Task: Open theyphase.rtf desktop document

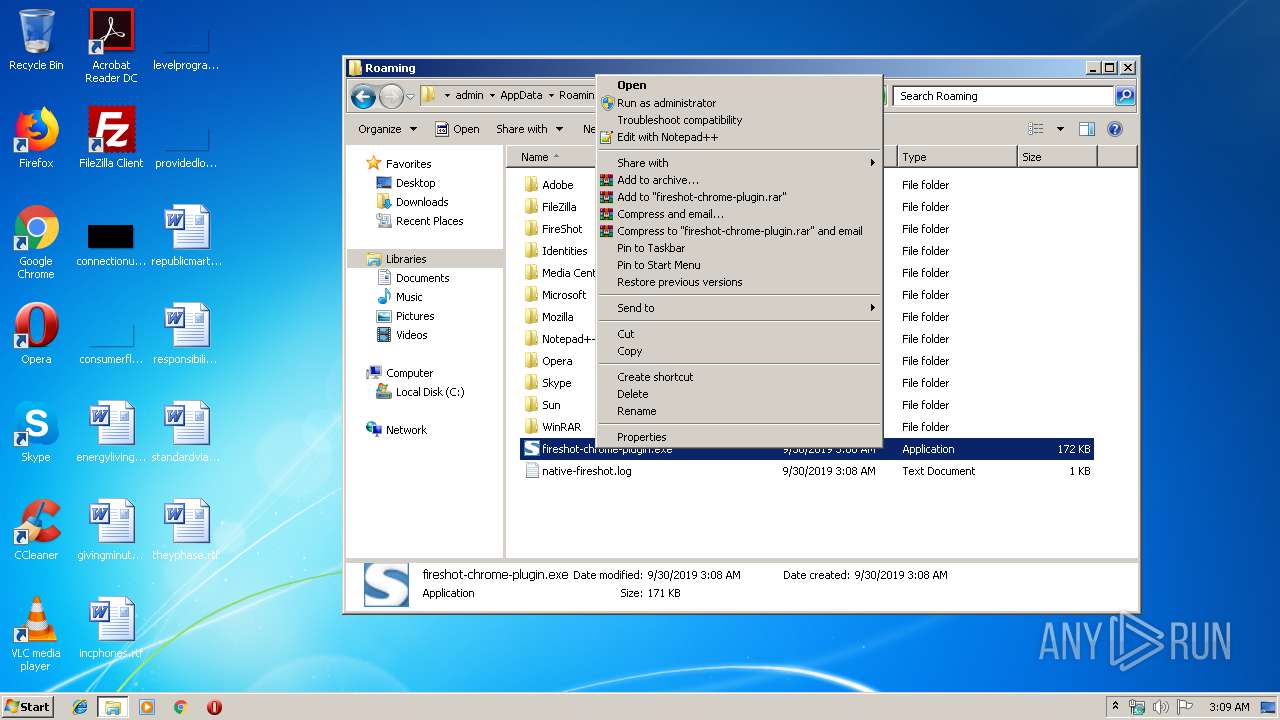Action: 187,530
